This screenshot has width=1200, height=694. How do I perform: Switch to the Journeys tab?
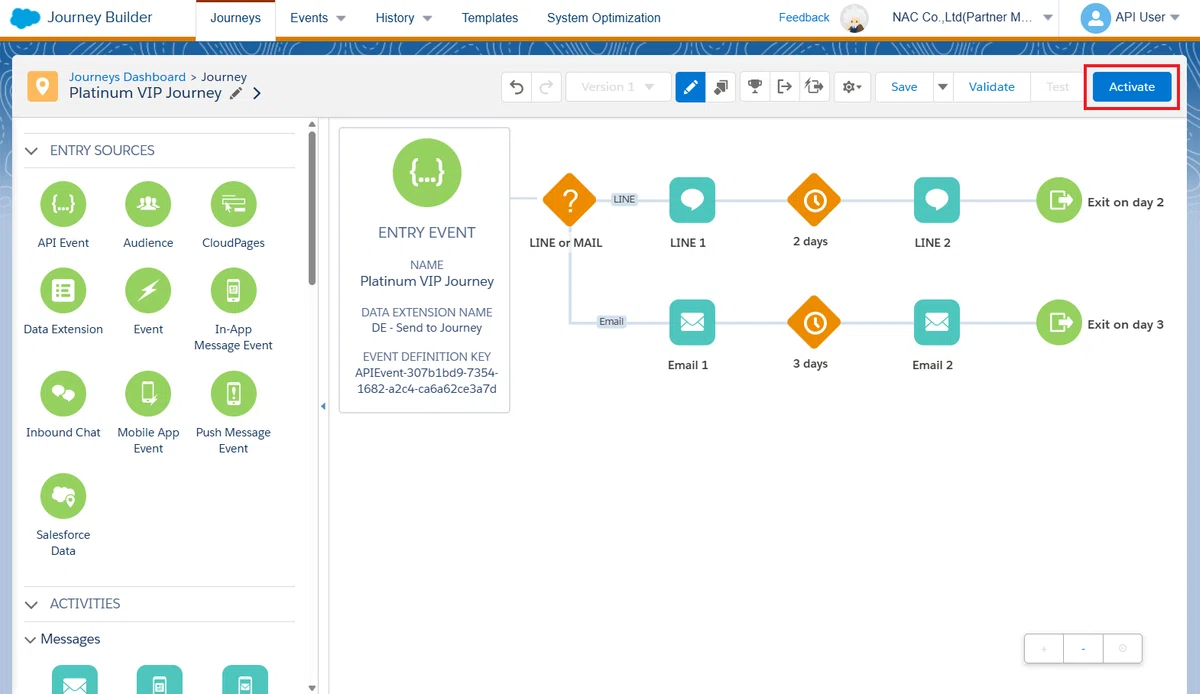pos(235,18)
